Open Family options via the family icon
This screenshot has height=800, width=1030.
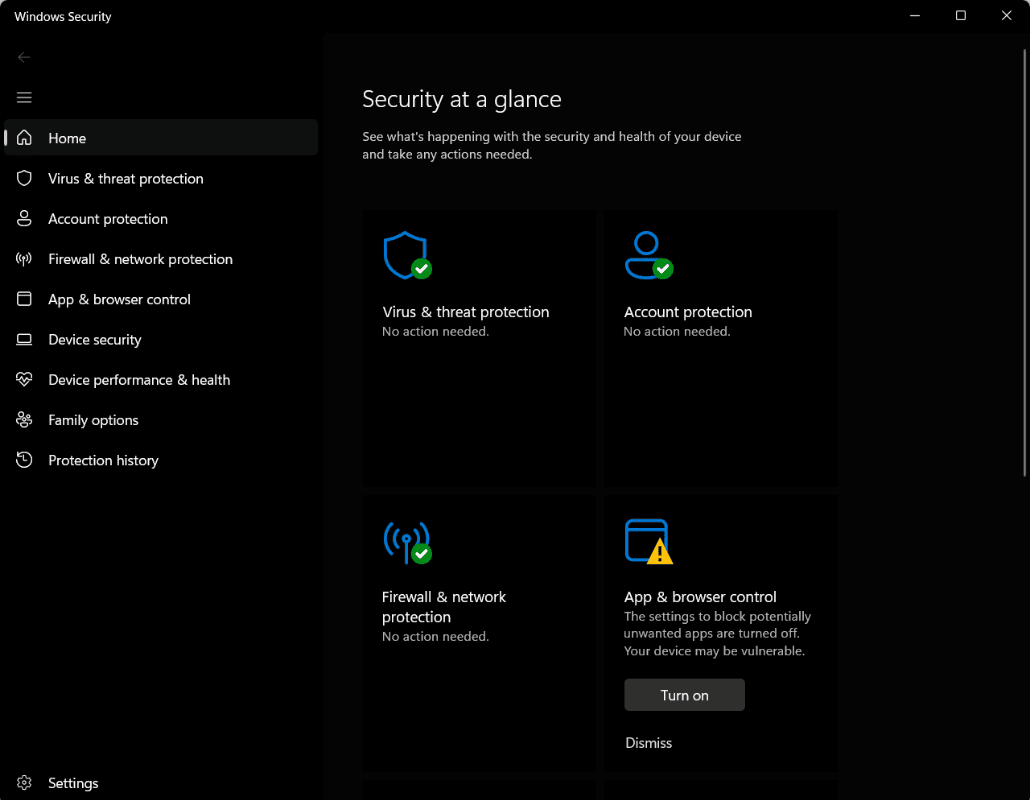[x=24, y=419]
